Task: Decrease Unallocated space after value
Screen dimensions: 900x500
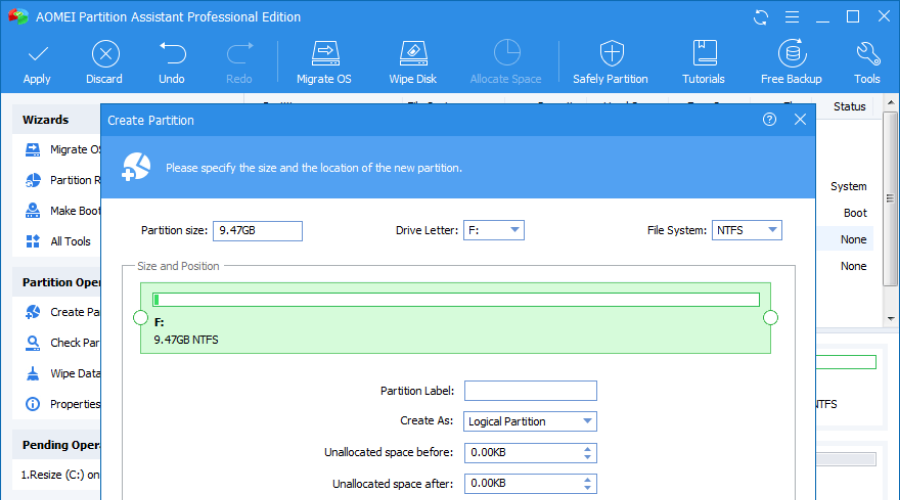Action: 587,488
